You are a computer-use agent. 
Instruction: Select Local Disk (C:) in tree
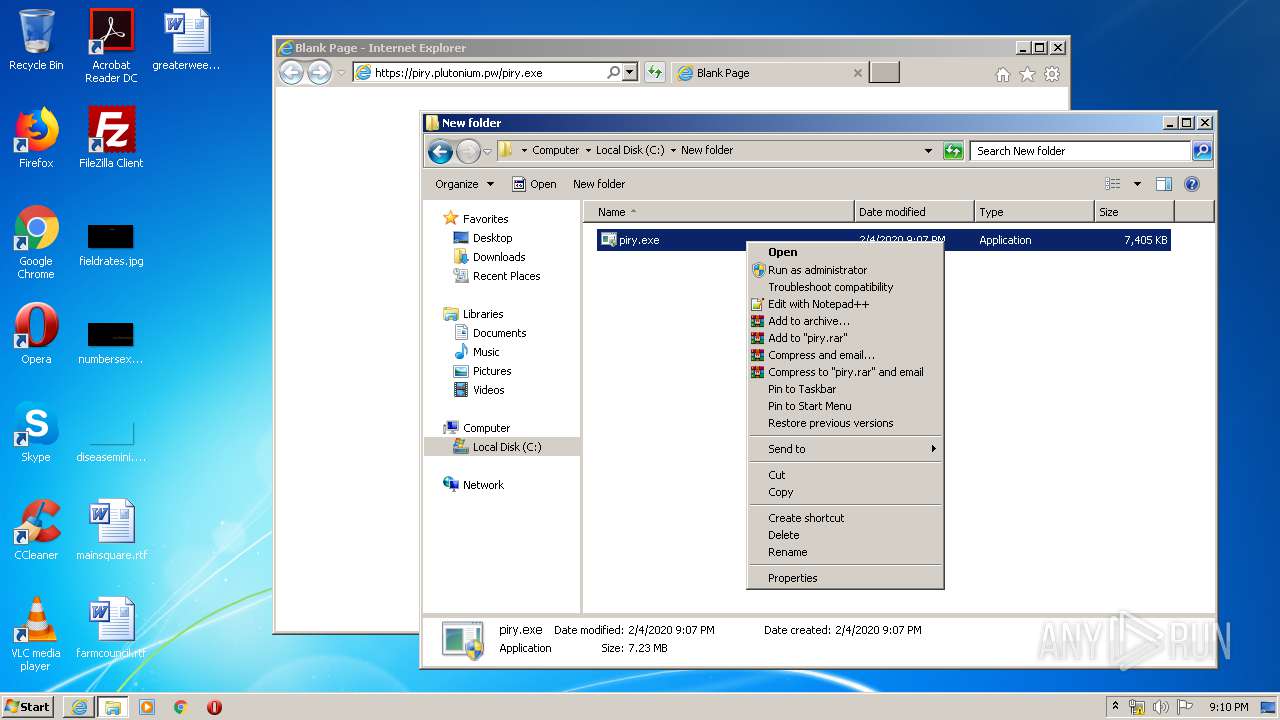pos(502,447)
